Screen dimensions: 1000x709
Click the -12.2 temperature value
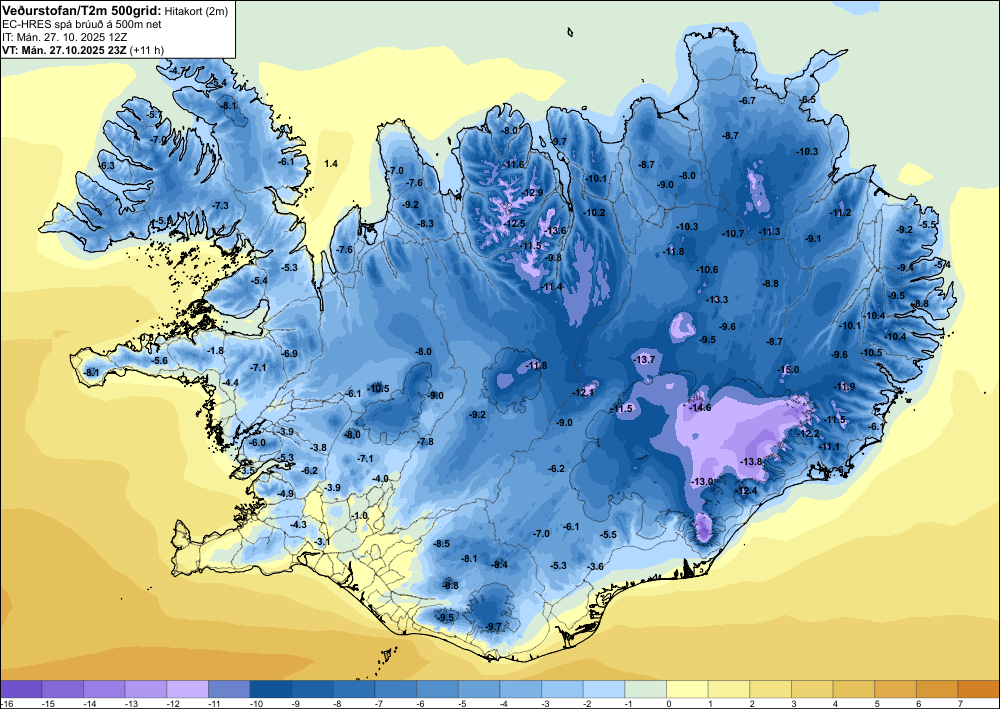[x=809, y=434]
